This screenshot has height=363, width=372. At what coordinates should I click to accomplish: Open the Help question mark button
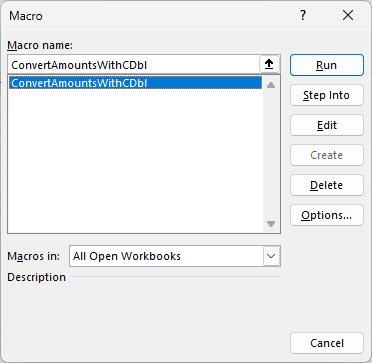[x=303, y=15]
